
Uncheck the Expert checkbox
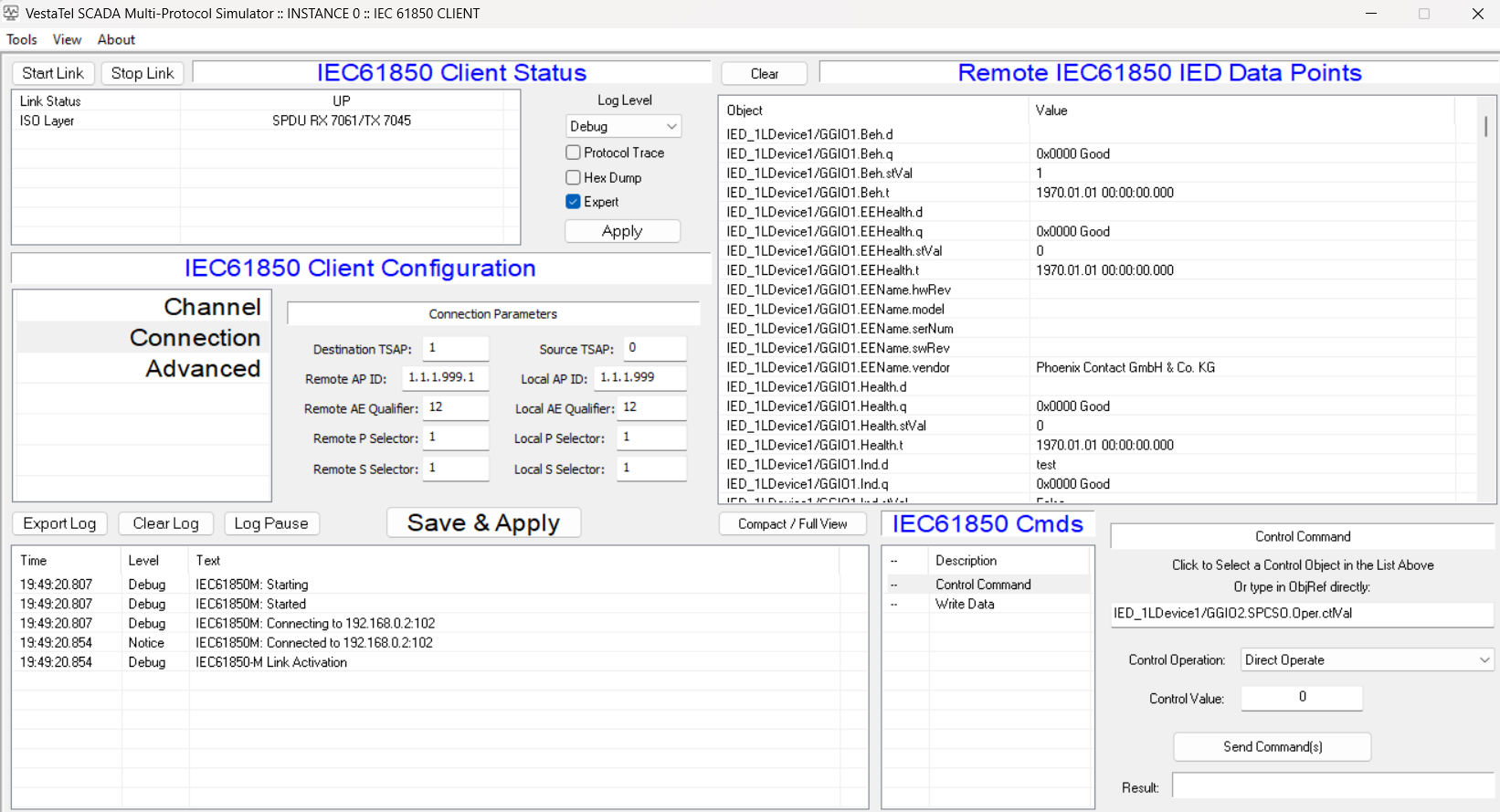pyautogui.click(x=574, y=202)
